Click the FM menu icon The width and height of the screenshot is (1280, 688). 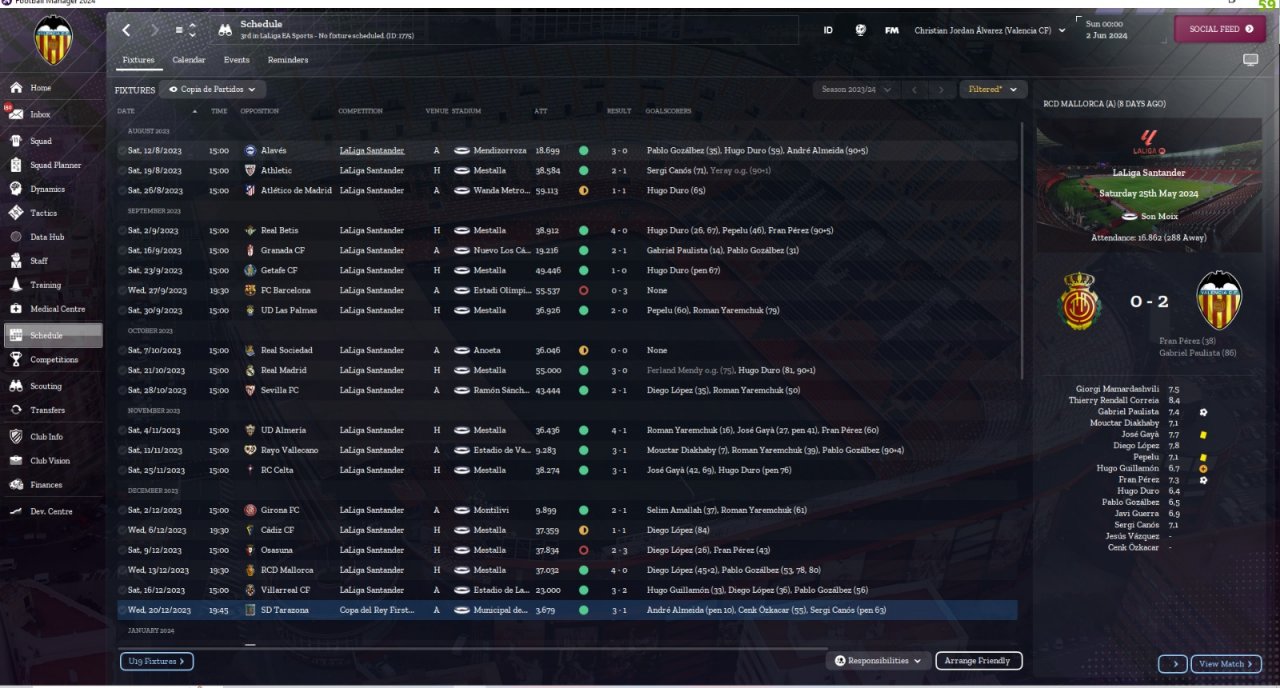pyautogui.click(x=891, y=30)
